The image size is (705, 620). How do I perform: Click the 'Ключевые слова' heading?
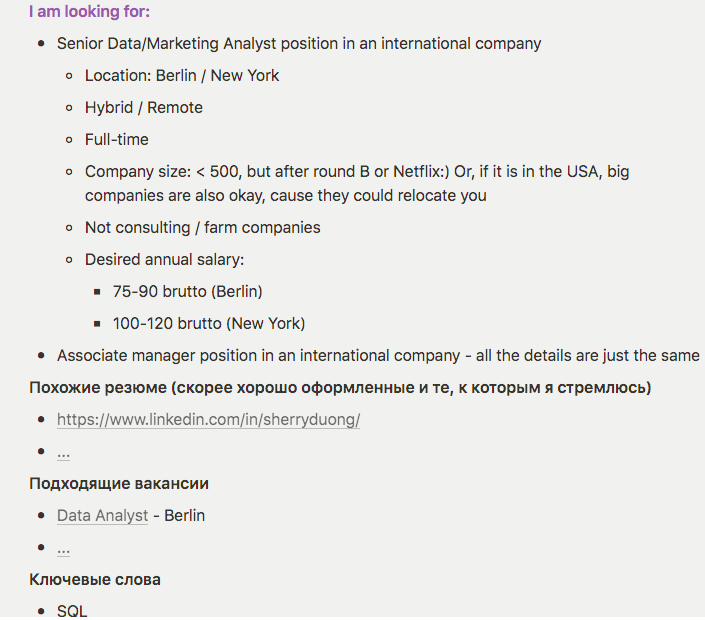coord(95,580)
